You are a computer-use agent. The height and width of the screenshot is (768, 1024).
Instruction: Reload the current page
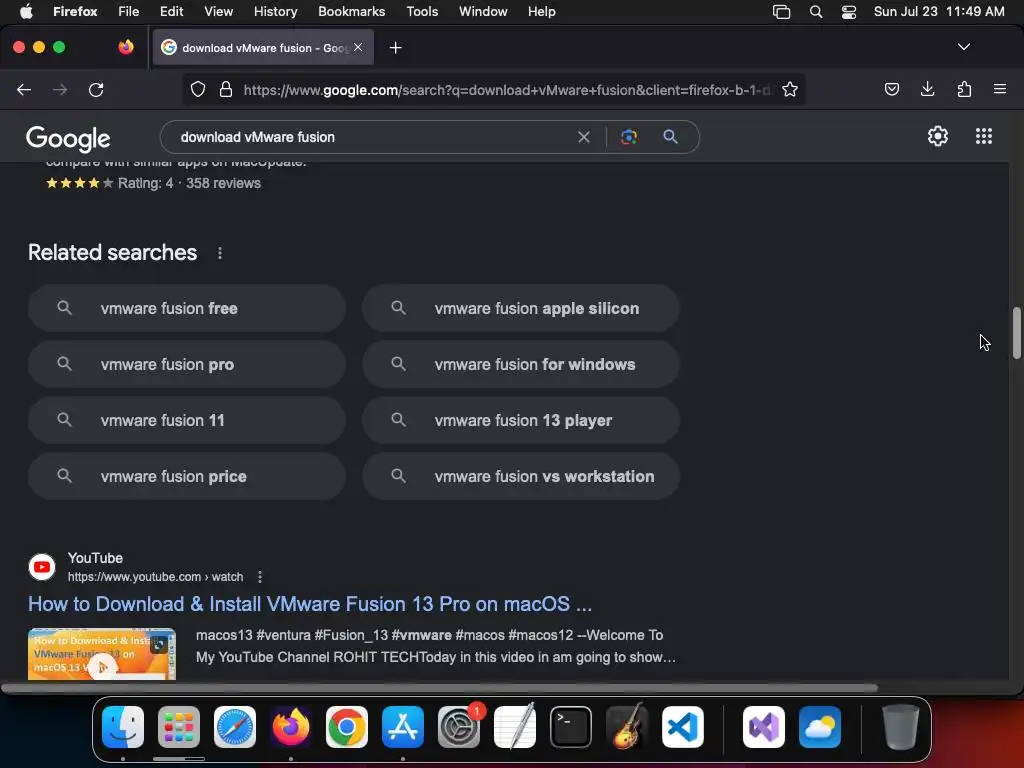pyautogui.click(x=96, y=89)
